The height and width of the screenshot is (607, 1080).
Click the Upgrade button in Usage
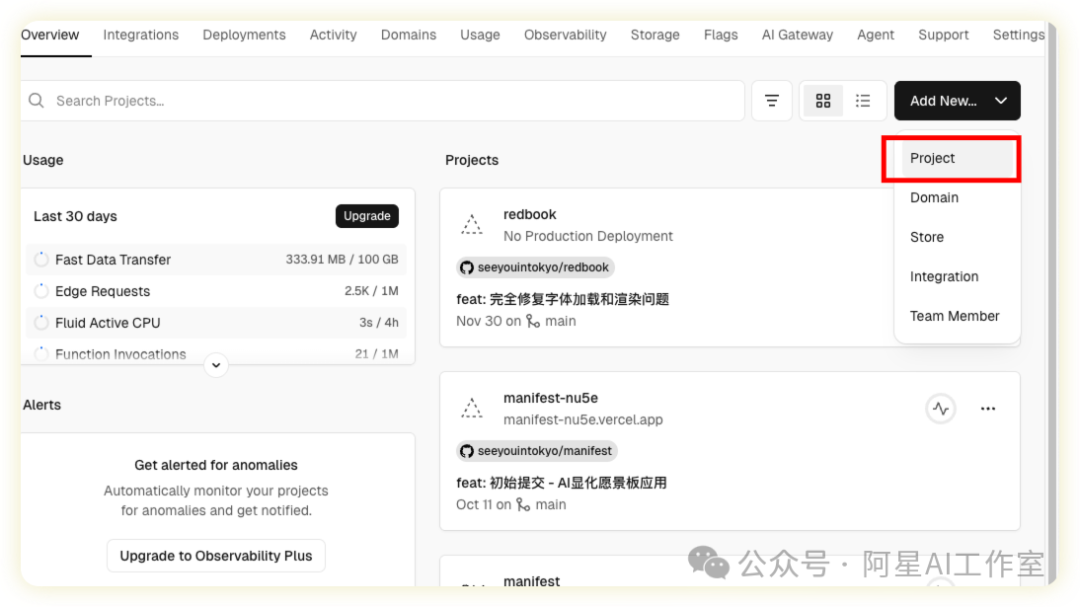[x=367, y=216]
